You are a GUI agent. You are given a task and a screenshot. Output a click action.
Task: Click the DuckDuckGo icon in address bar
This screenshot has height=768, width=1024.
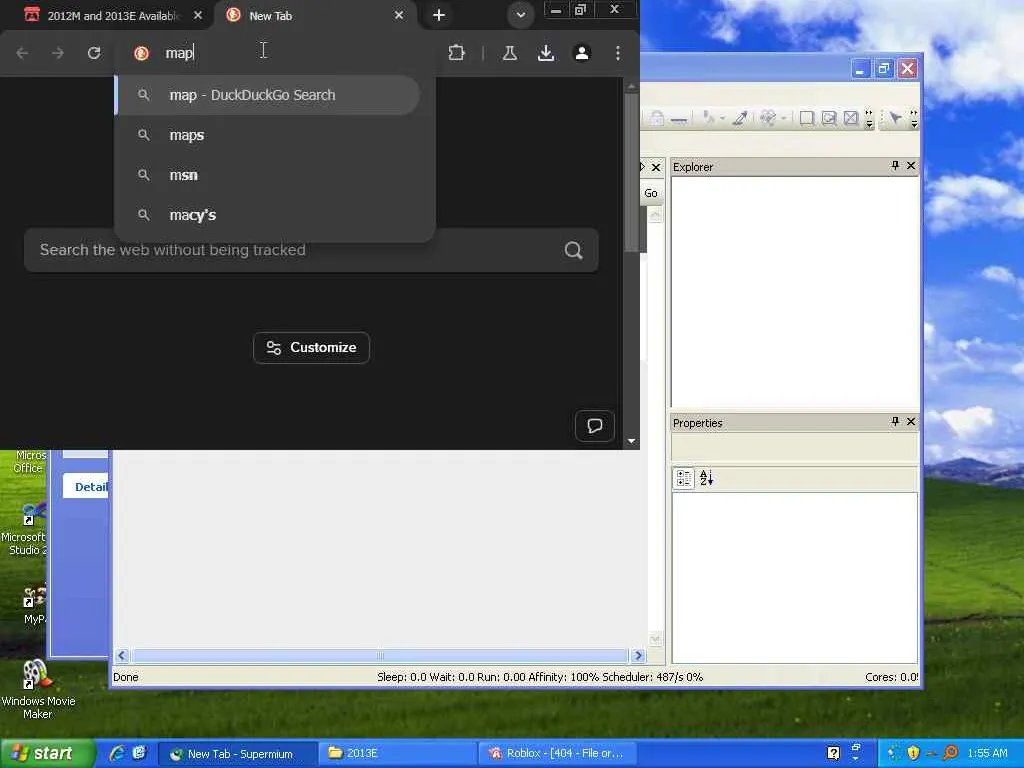tap(141, 53)
